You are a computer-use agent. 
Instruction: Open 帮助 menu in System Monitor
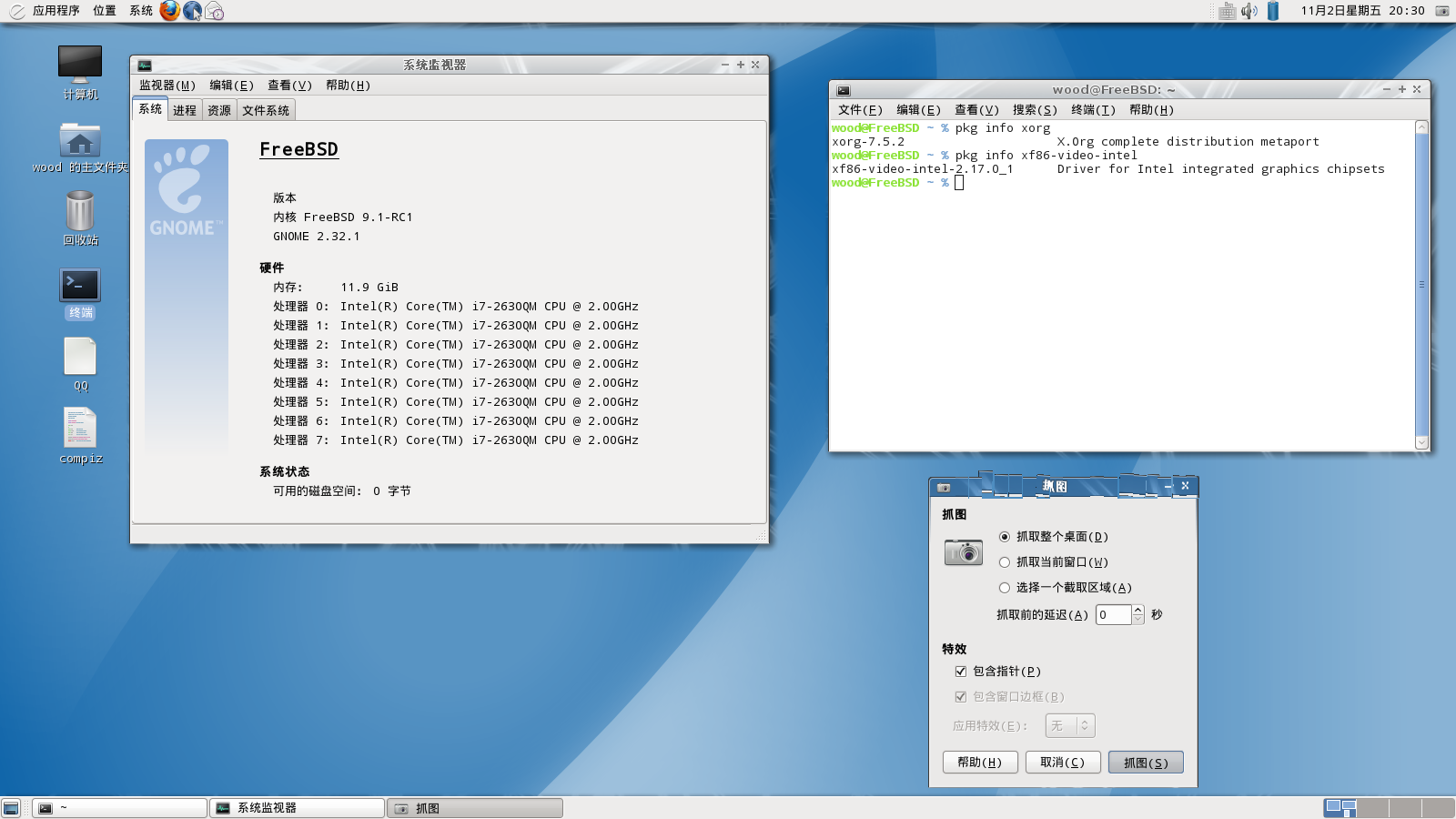click(x=348, y=86)
